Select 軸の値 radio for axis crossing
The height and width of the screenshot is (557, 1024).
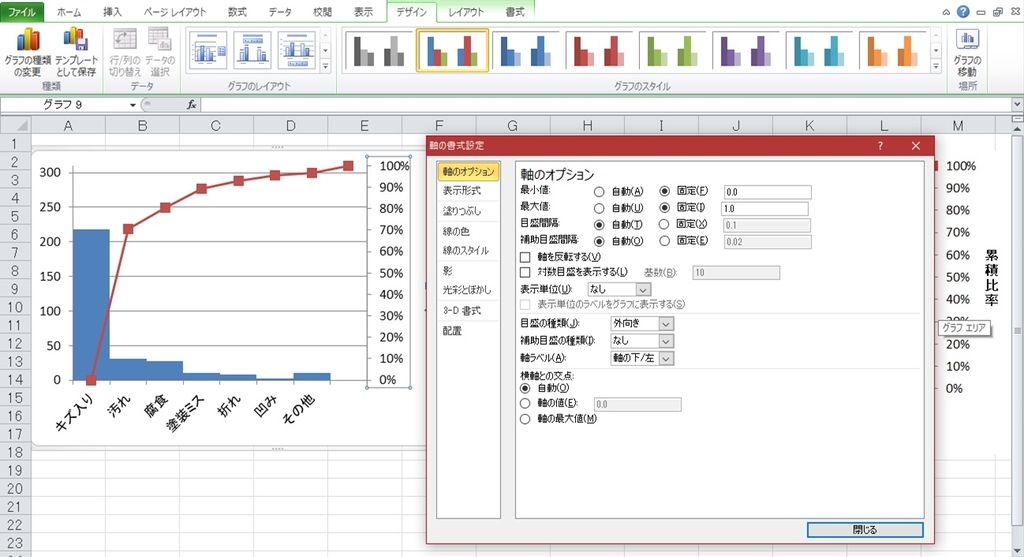pyautogui.click(x=525, y=404)
